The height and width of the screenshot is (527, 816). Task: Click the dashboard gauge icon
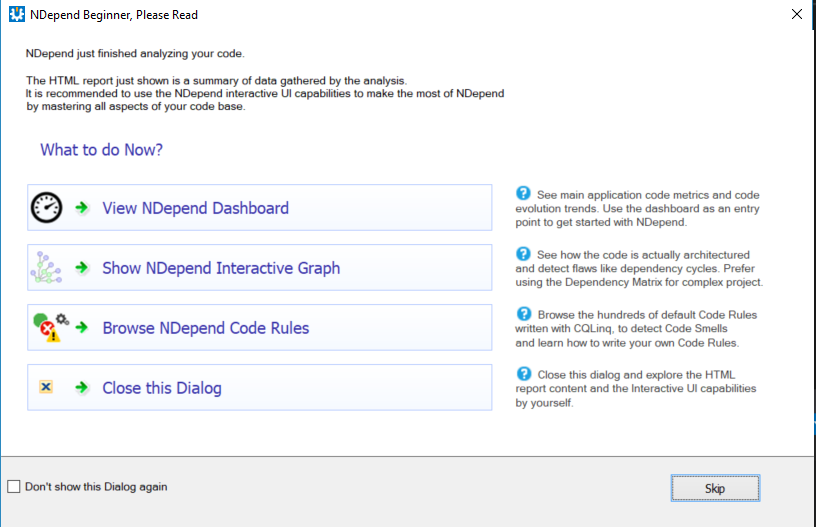(x=46, y=208)
